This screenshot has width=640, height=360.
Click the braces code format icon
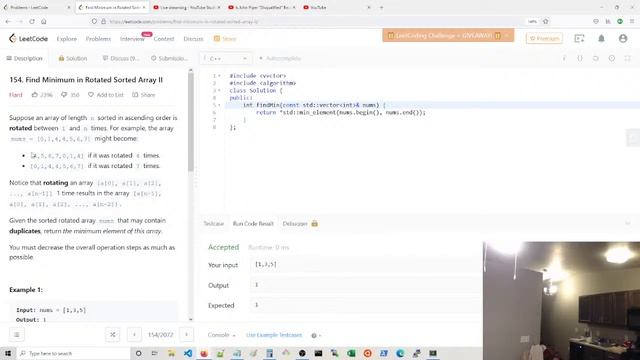tap(580, 58)
